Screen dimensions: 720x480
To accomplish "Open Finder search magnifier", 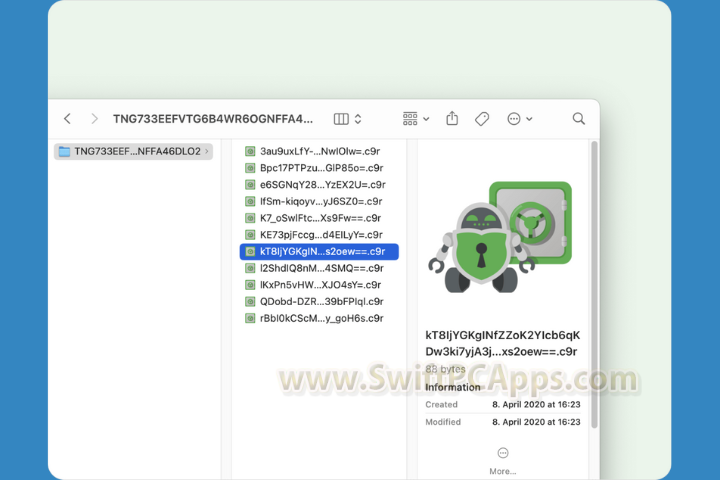I will point(579,119).
